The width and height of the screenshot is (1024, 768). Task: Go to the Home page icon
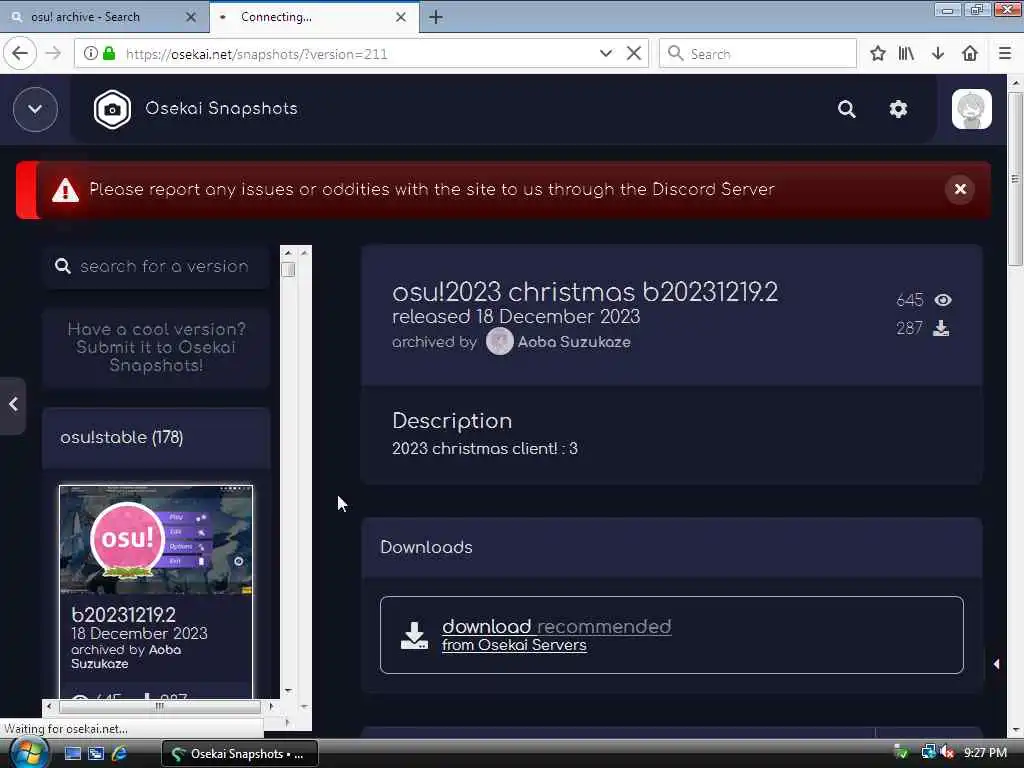click(x=970, y=54)
